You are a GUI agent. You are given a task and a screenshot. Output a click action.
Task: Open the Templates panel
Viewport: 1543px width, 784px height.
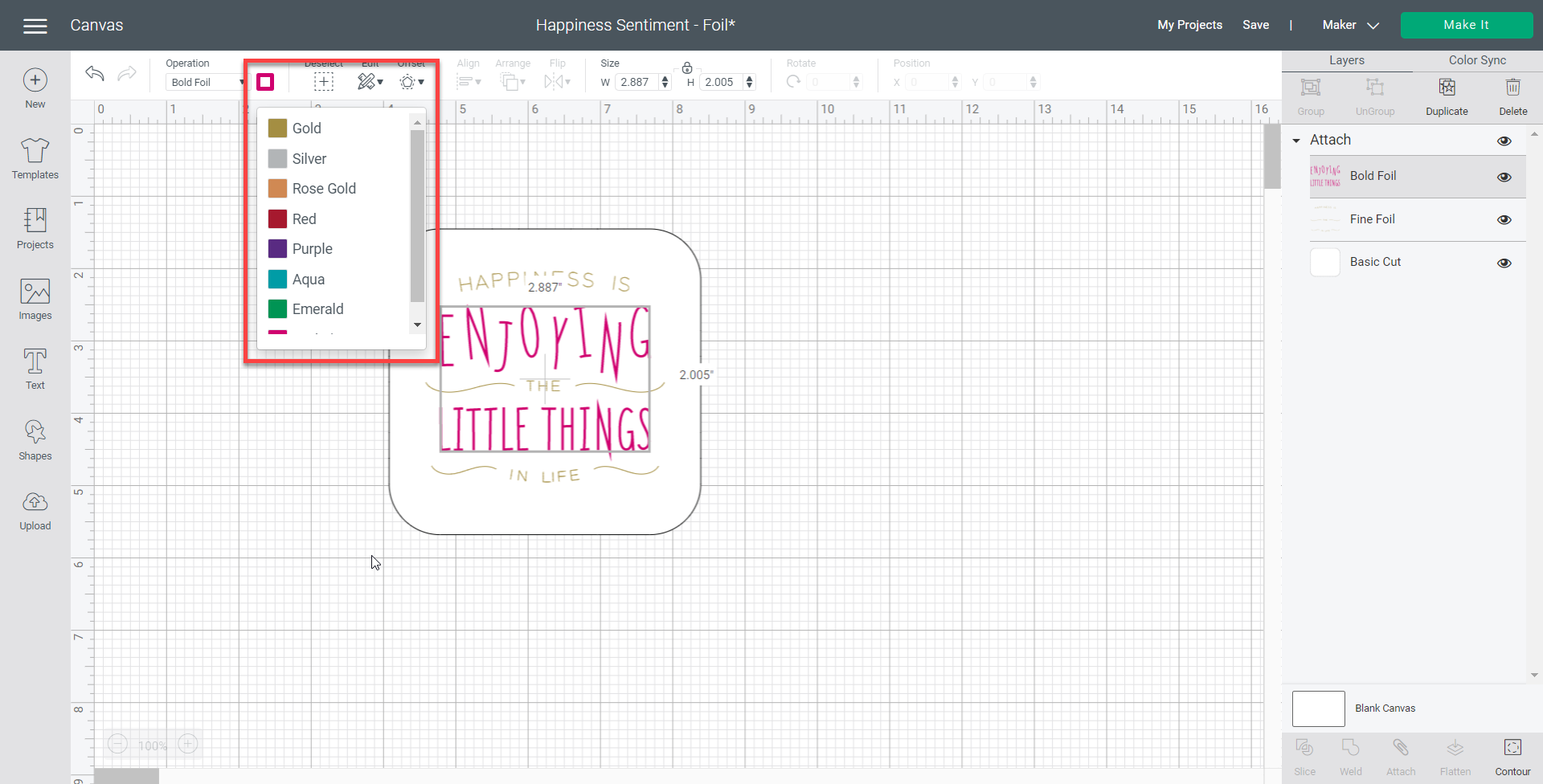35,158
